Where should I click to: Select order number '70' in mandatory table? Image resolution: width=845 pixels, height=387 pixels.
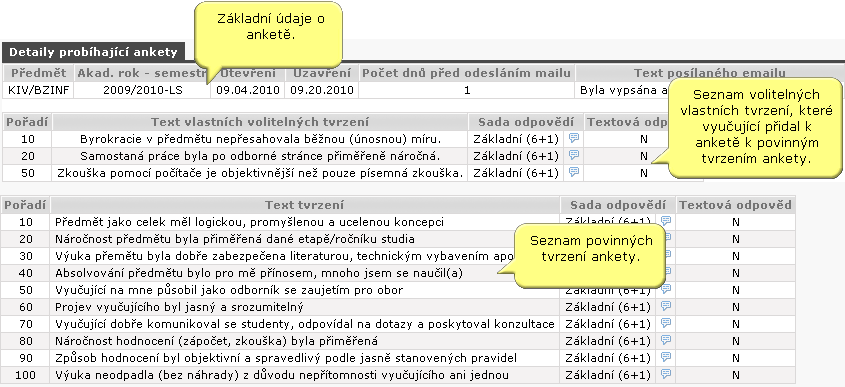pos(25,324)
